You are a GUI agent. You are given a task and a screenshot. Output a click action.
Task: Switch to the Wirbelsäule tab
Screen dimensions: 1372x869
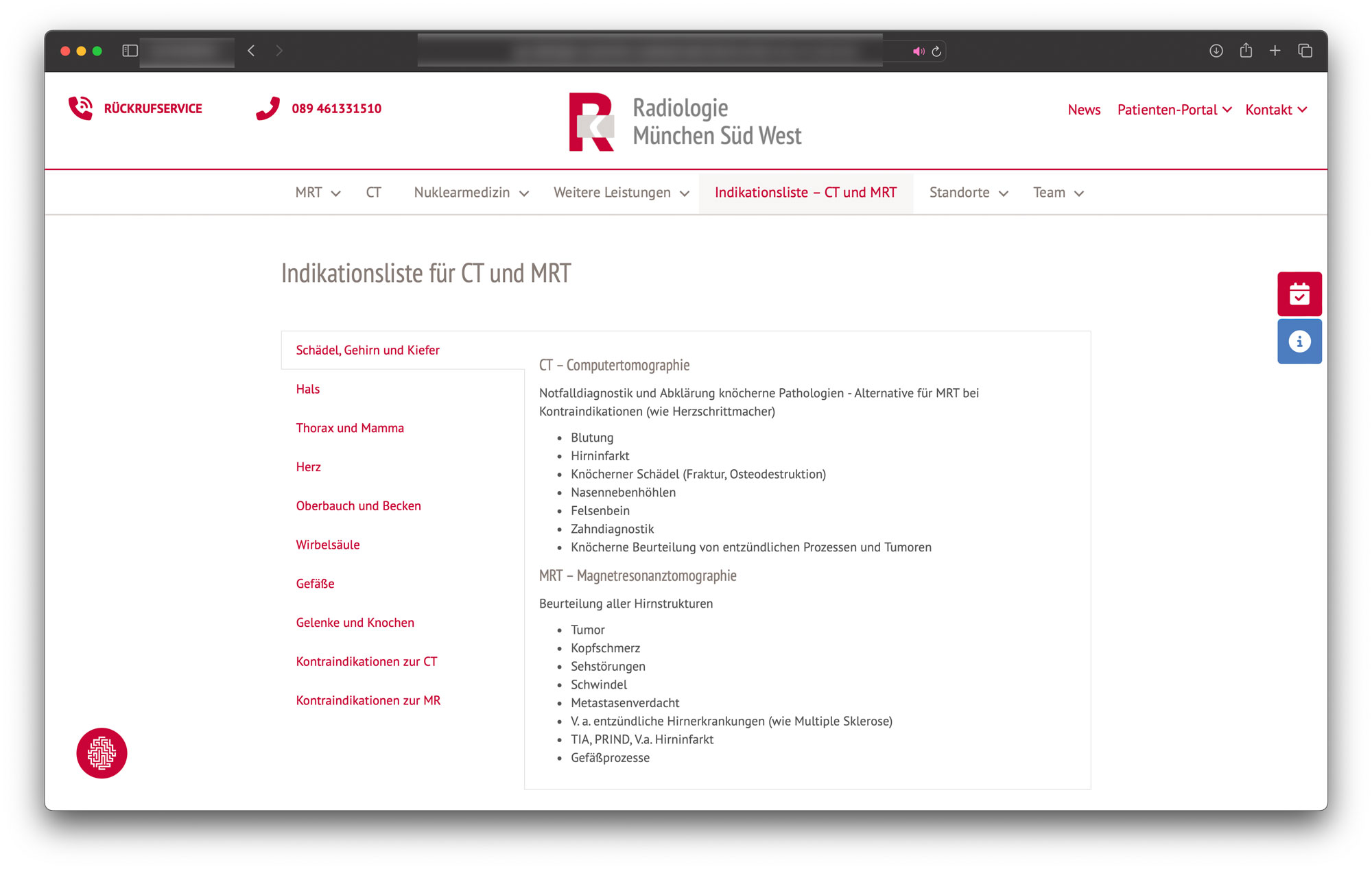pos(328,545)
